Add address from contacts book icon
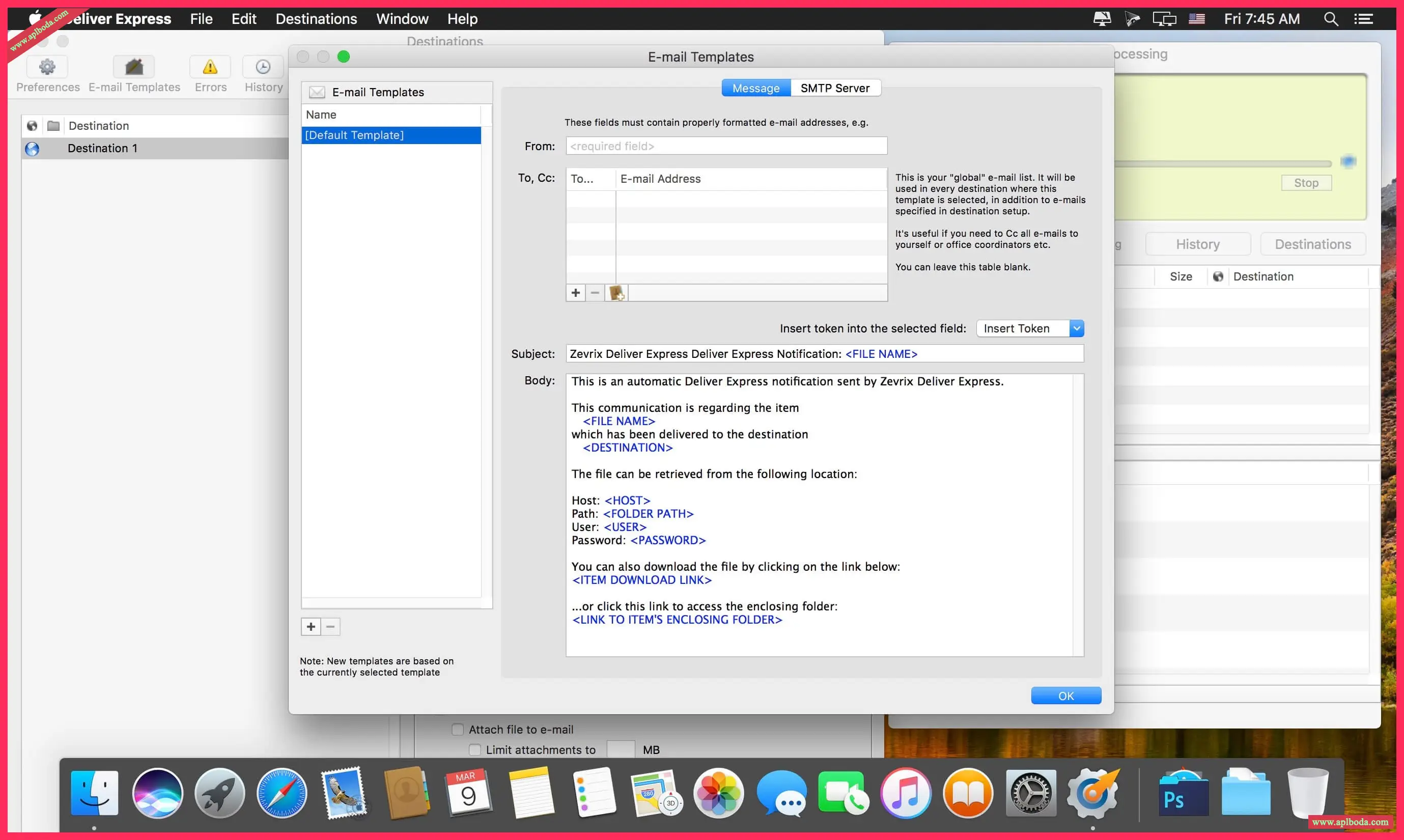This screenshot has height=840, width=1404. click(616, 293)
